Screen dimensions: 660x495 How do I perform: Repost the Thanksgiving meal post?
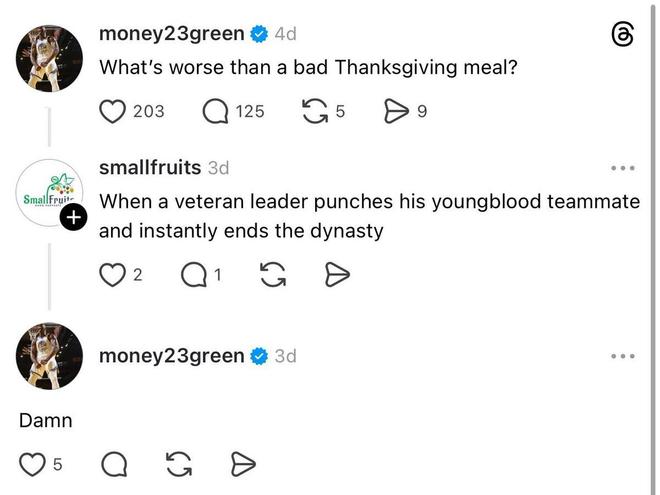click(x=314, y=111)
